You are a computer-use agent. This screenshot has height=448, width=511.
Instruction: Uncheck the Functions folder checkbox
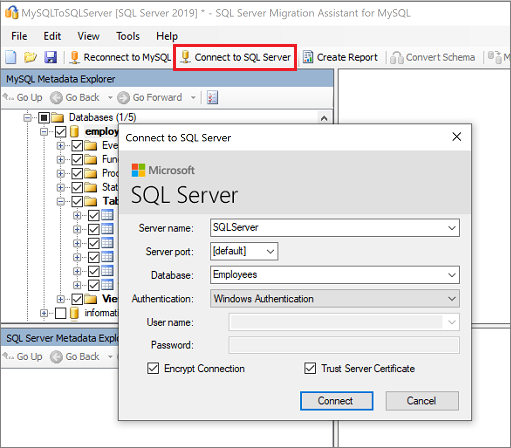77,160
